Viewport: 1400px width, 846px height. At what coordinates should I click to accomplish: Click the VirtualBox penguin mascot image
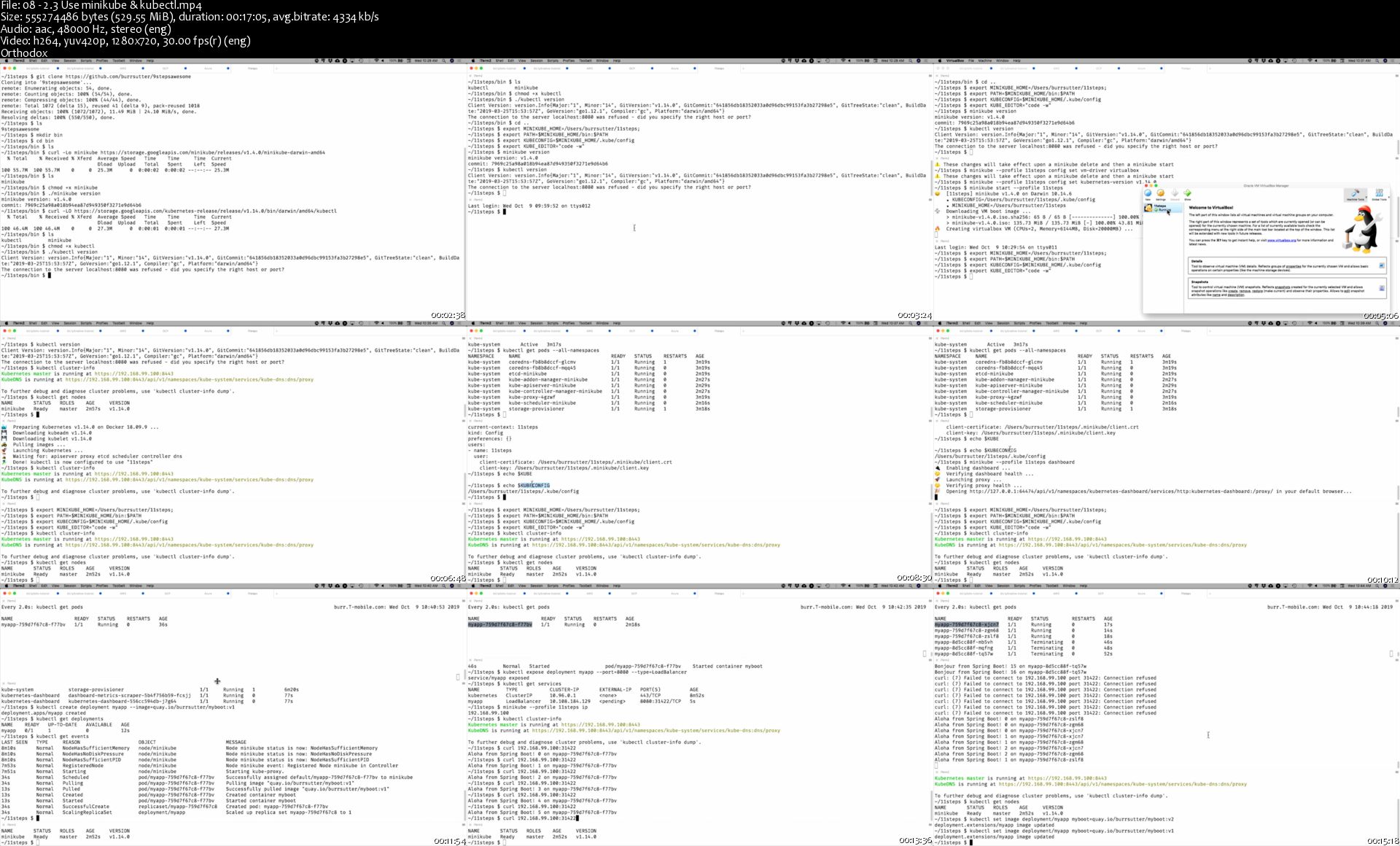1362,228
